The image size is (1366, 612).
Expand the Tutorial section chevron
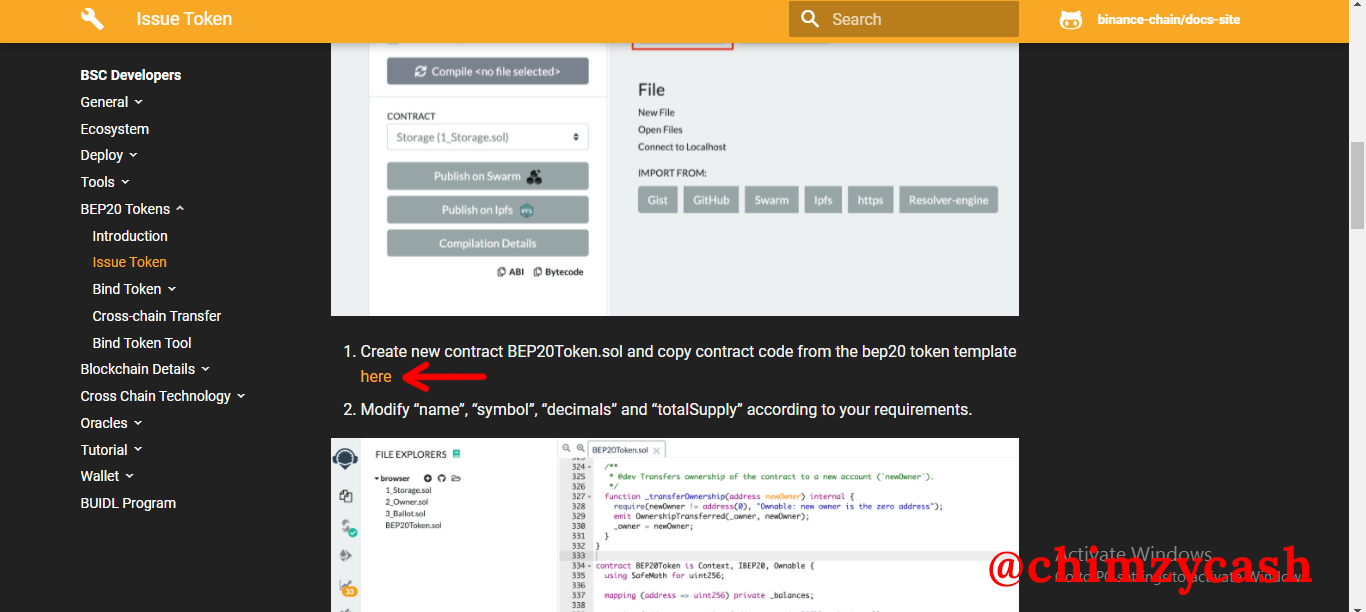[138, 450]
